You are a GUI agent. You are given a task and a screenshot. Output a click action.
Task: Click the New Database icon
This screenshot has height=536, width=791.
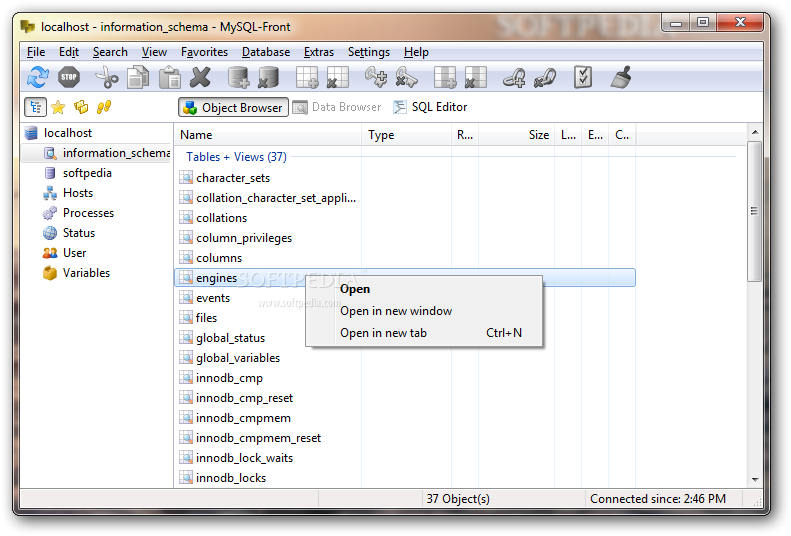(x=238, y=77)
